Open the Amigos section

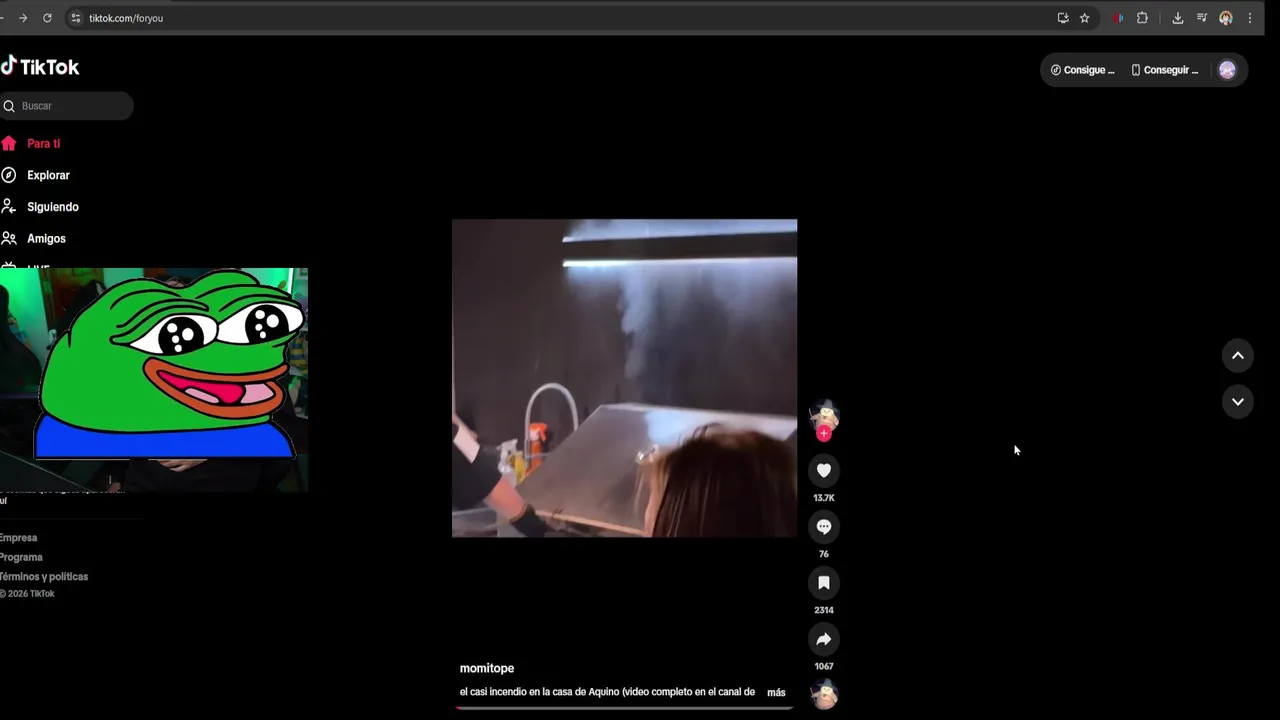(x=46, y=239)
